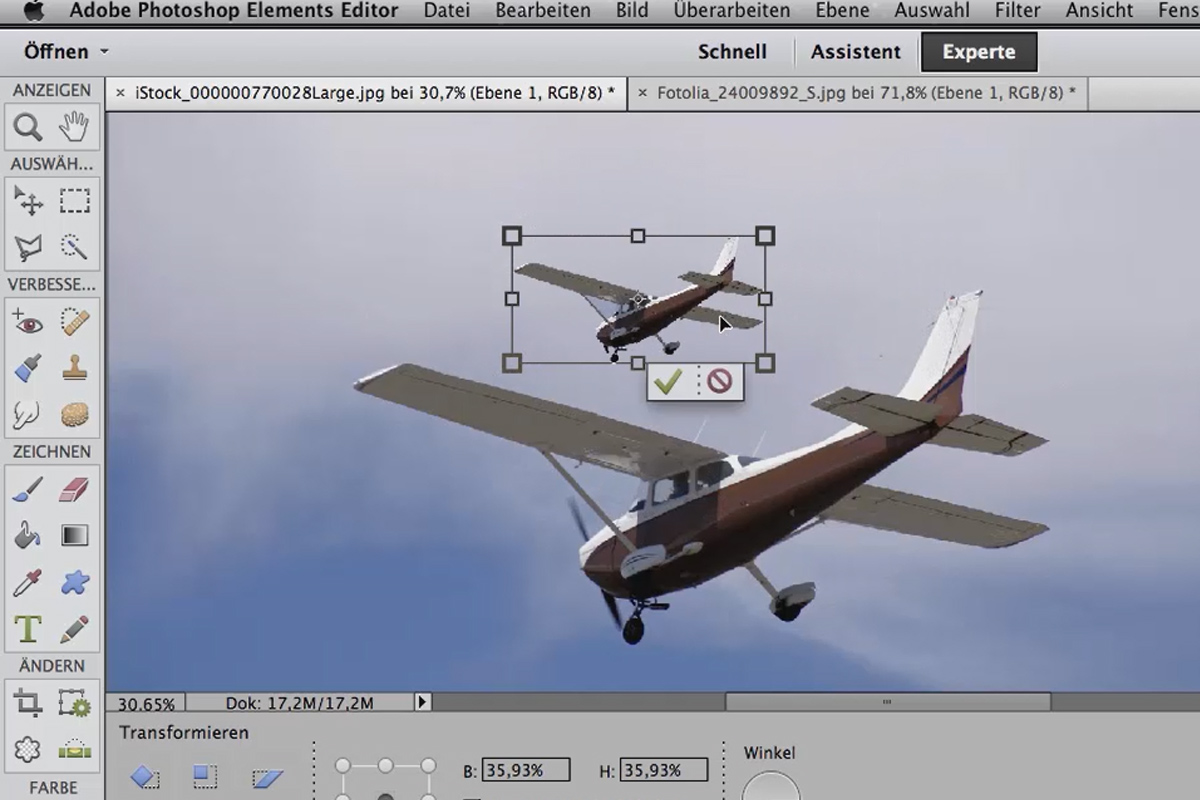Click the H height percentage field
The image size is (1200, 800).
[664, 770]
